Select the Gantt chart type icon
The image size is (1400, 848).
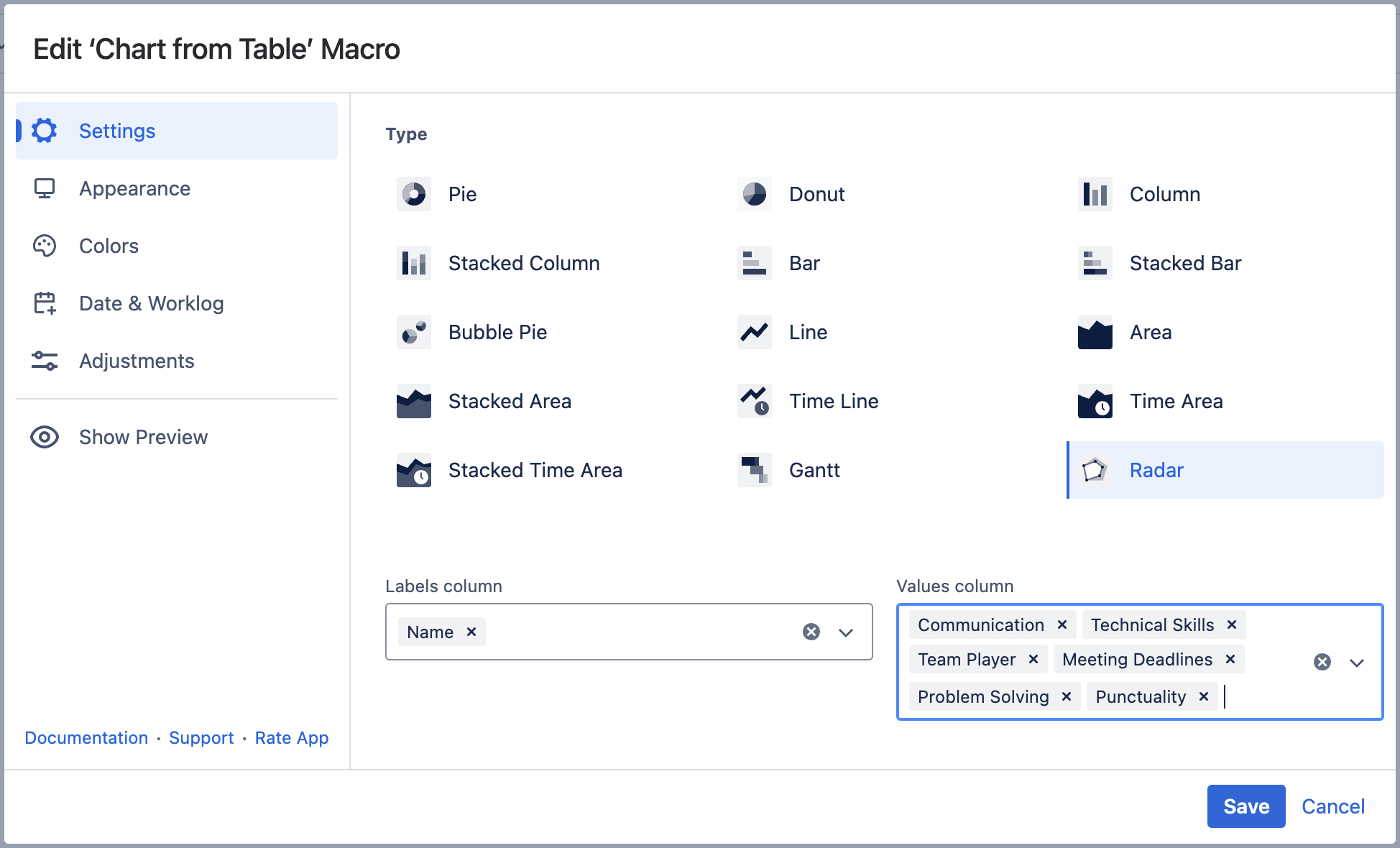tap(755, 470)
